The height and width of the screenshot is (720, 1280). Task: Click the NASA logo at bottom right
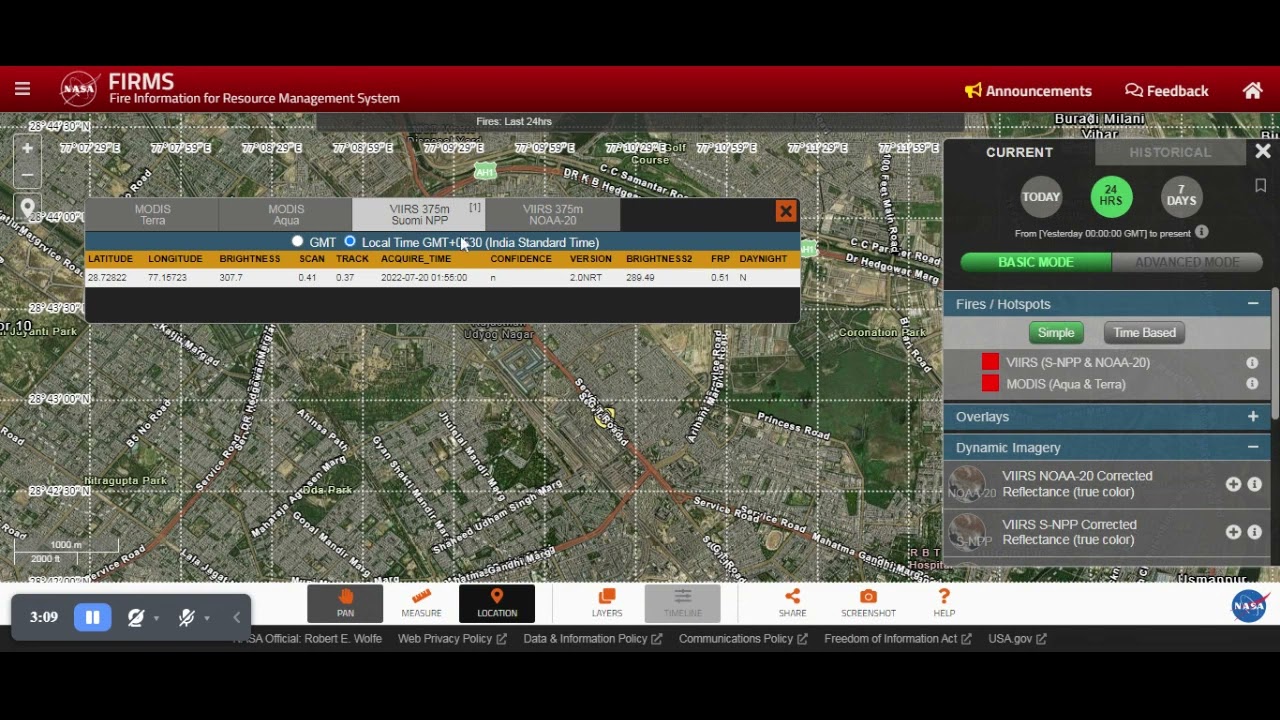1249,605
